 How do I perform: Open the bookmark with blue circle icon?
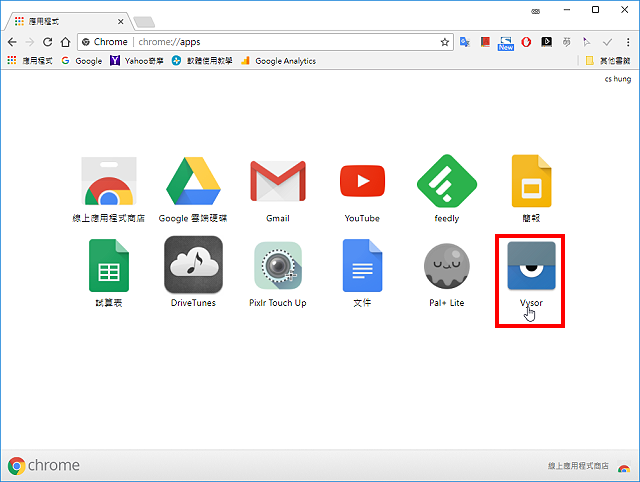point(202,61)
